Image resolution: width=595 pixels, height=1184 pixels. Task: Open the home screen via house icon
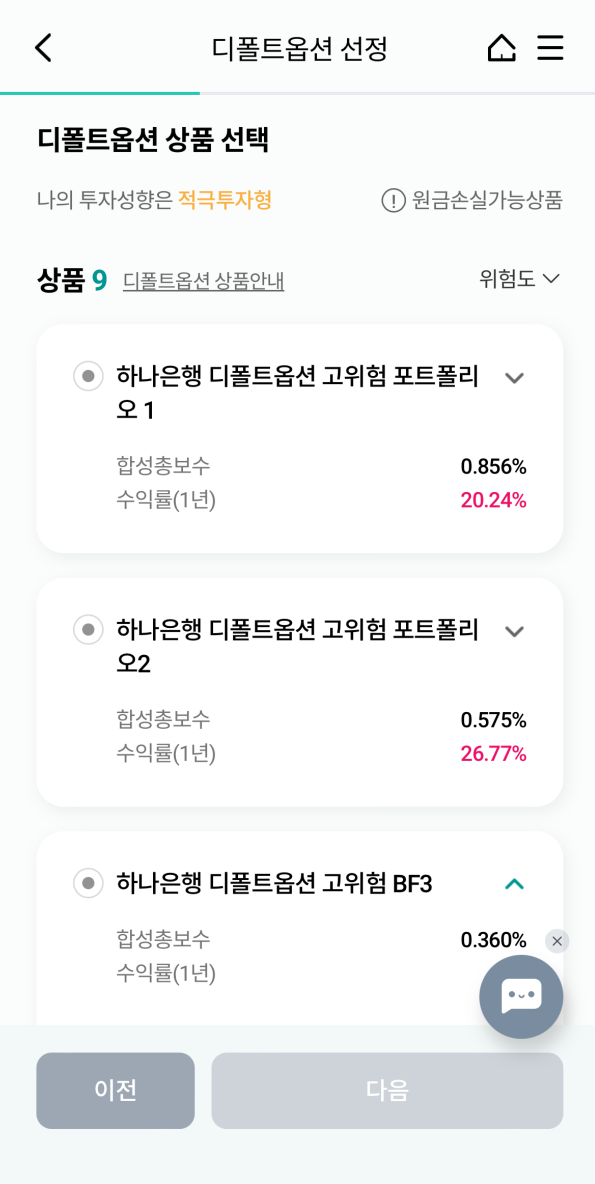coord(501,47)
